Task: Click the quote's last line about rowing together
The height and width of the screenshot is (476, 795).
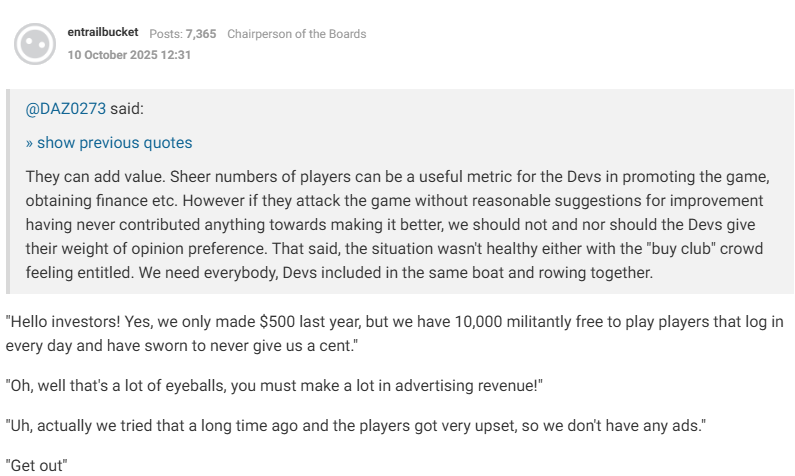Action: [339, 273]
